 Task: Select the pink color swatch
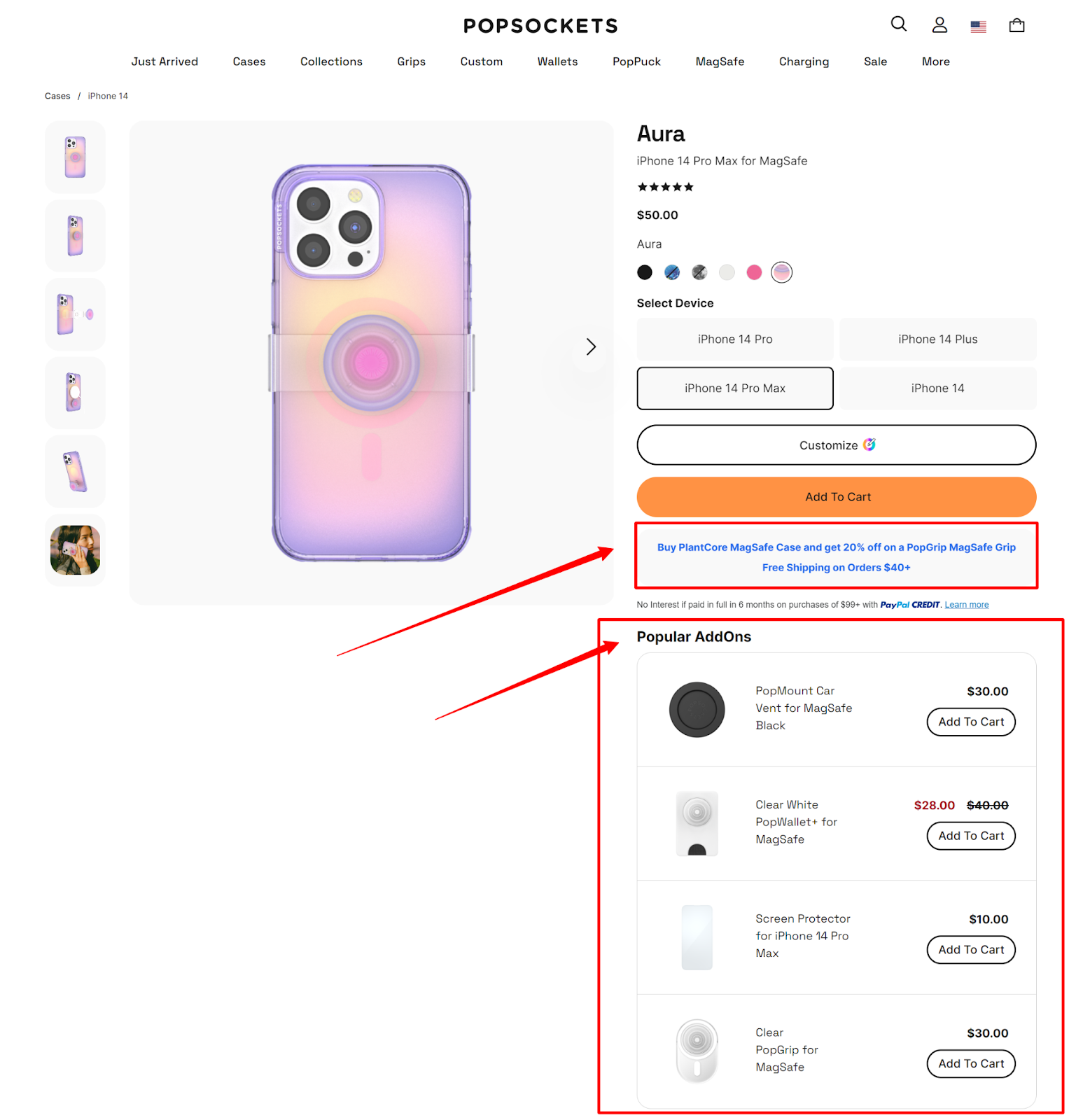(x=754, y=272)
